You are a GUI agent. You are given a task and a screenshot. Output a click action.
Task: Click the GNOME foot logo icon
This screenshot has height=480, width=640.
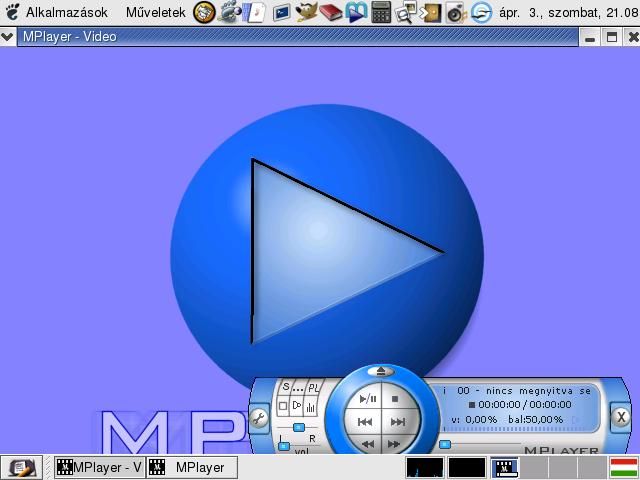tap(12, 12)
